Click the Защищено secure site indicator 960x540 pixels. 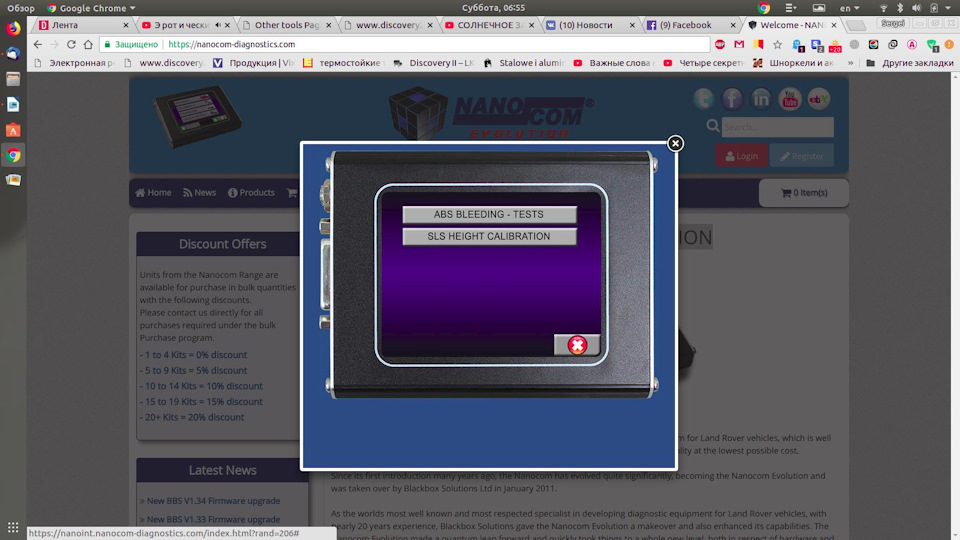point(131,44)
